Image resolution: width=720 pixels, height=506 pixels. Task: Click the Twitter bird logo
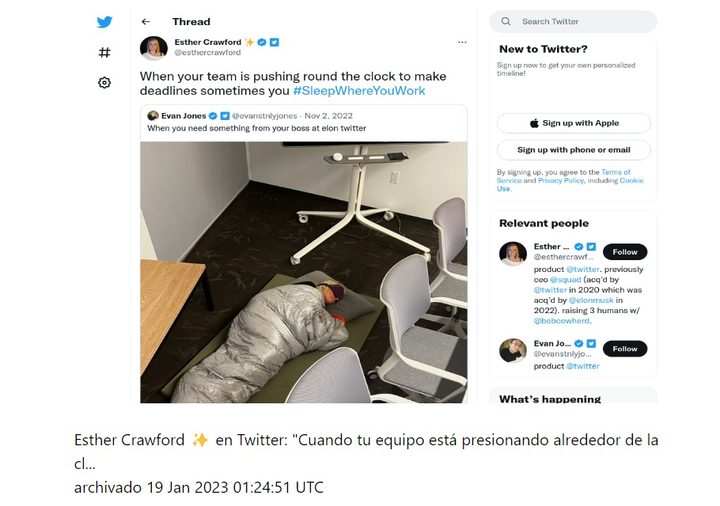click(105, 22)
